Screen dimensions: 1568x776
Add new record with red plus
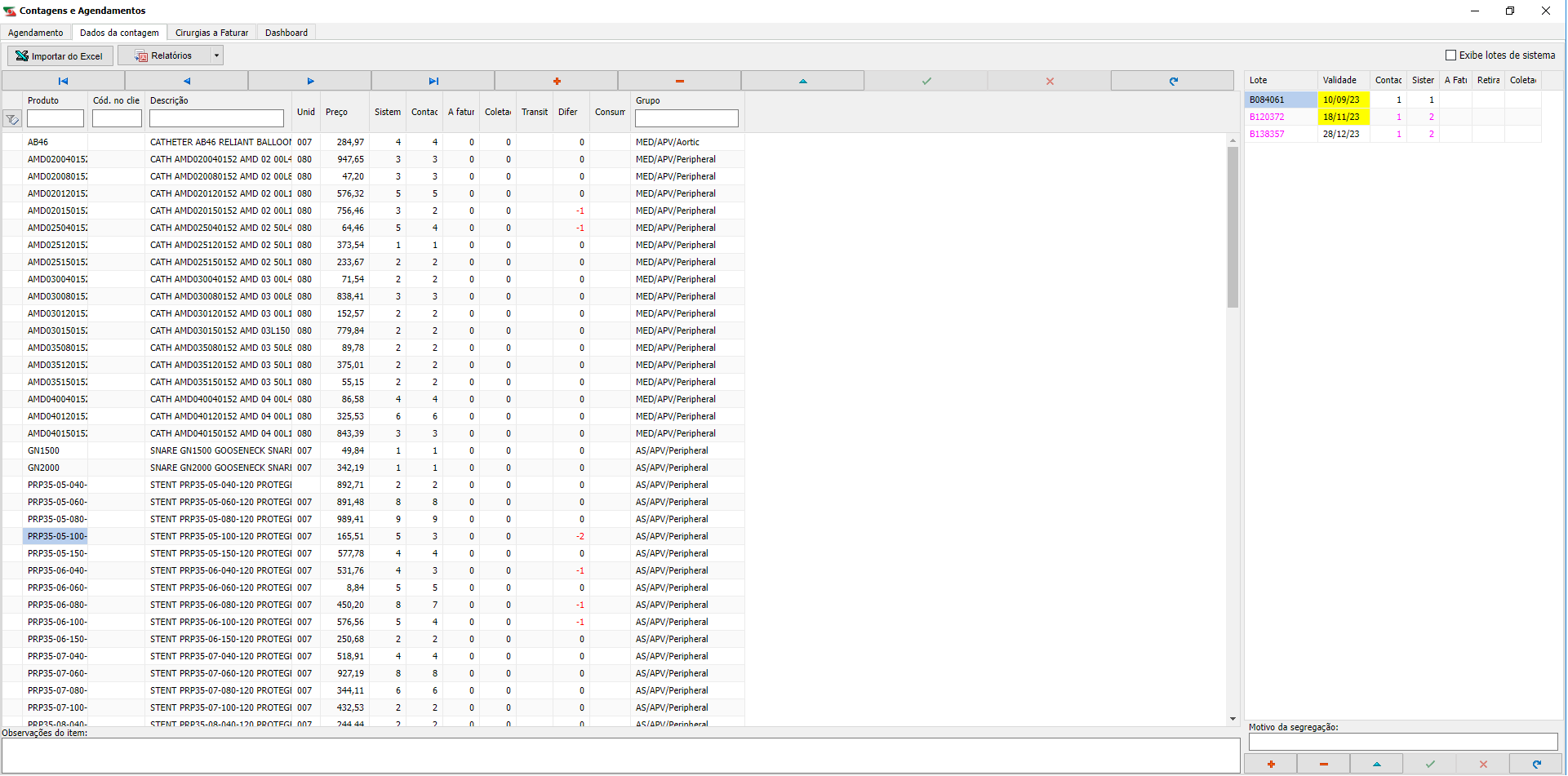click(x=557, y=81)
